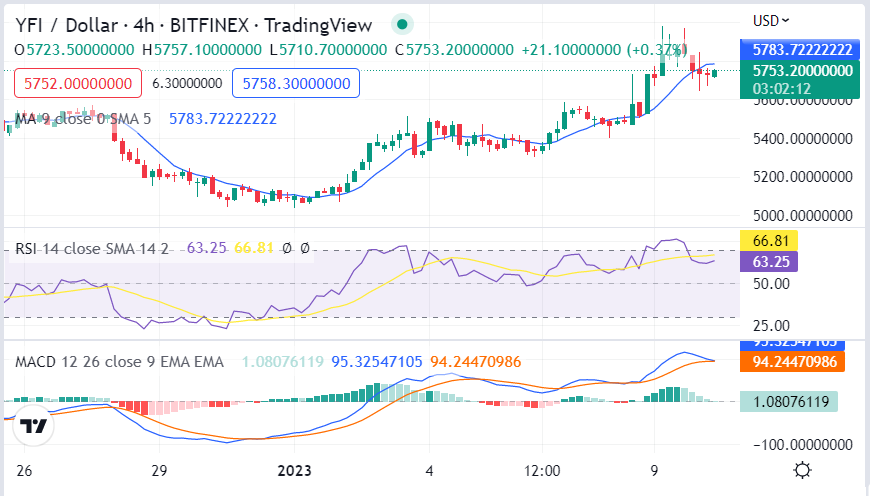The width and height of the screenshot is (870, 496).
Task: Click the 5200.00000000 price scale label
Action: (x=802, y=177)
